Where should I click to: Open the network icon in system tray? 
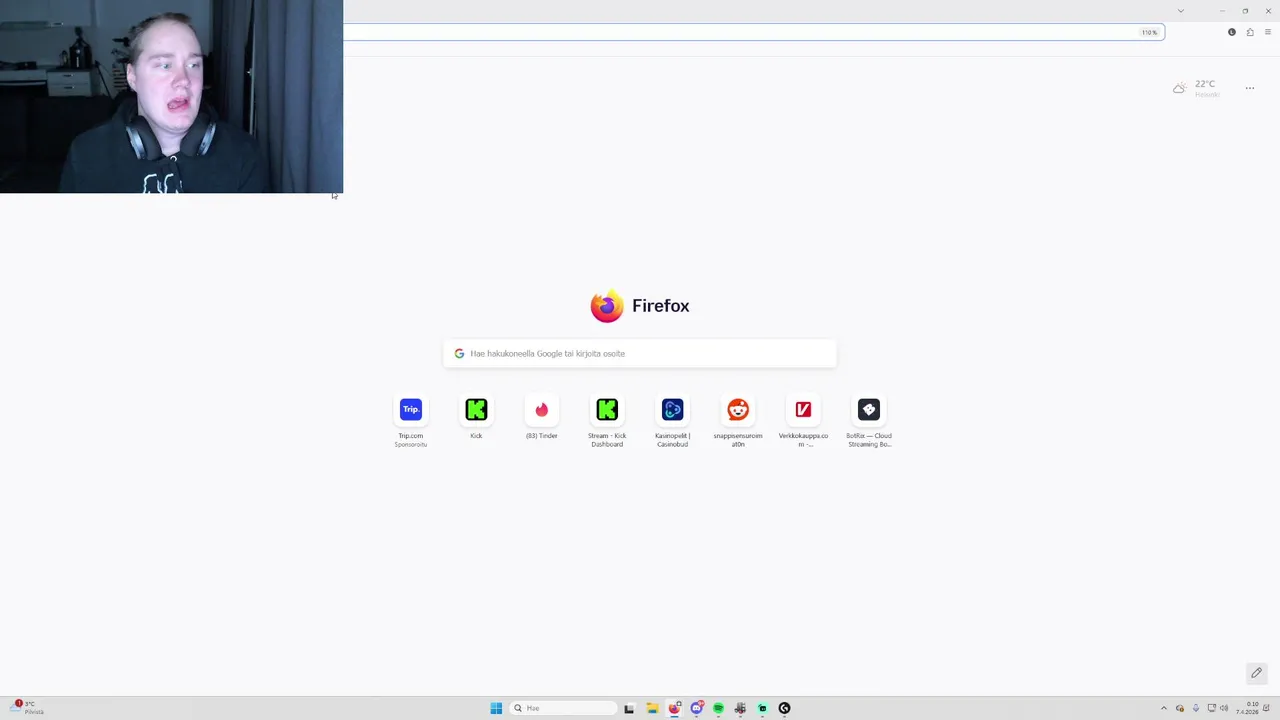[x=1212, y=708]
